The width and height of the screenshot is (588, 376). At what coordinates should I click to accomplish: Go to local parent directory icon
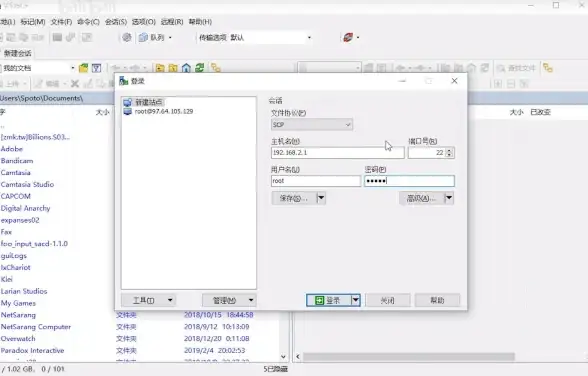pos(160,68)
